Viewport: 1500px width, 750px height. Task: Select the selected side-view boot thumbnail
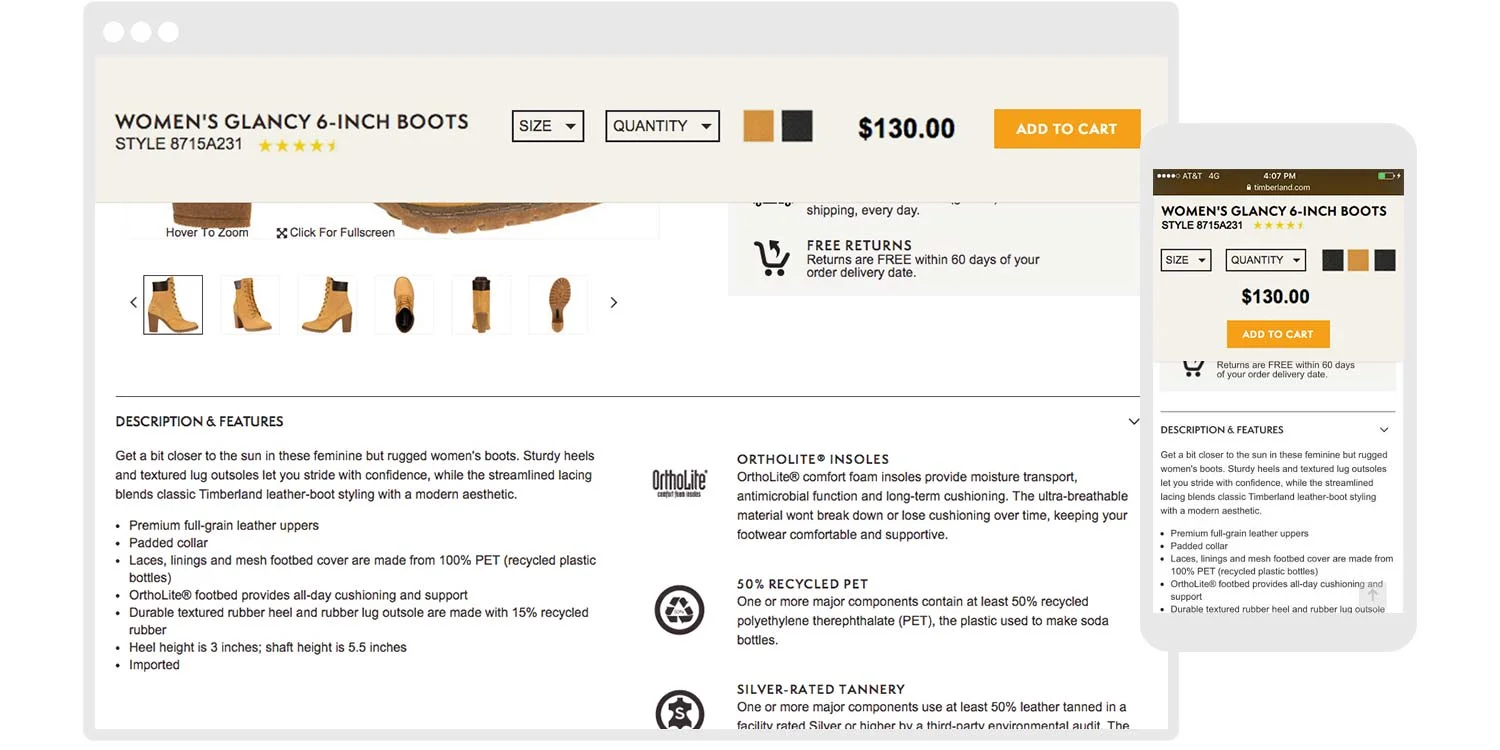(173, 305)
